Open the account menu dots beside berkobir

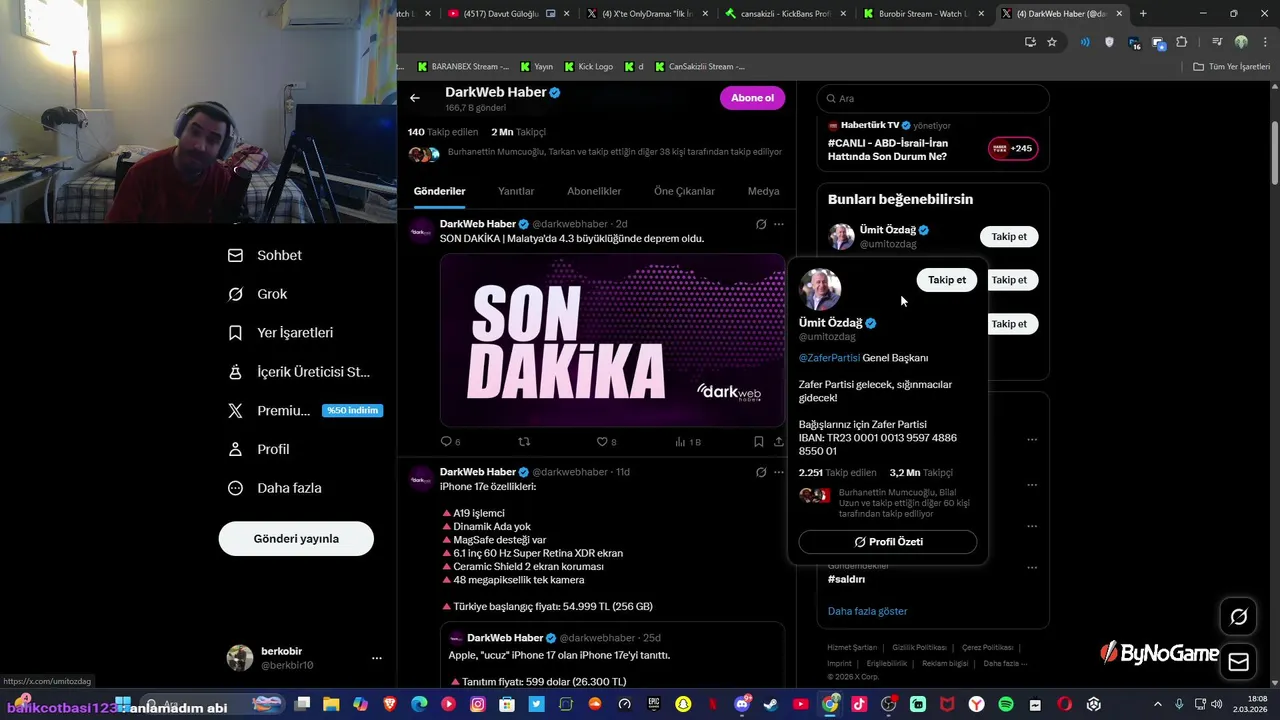tap(377, 658)
